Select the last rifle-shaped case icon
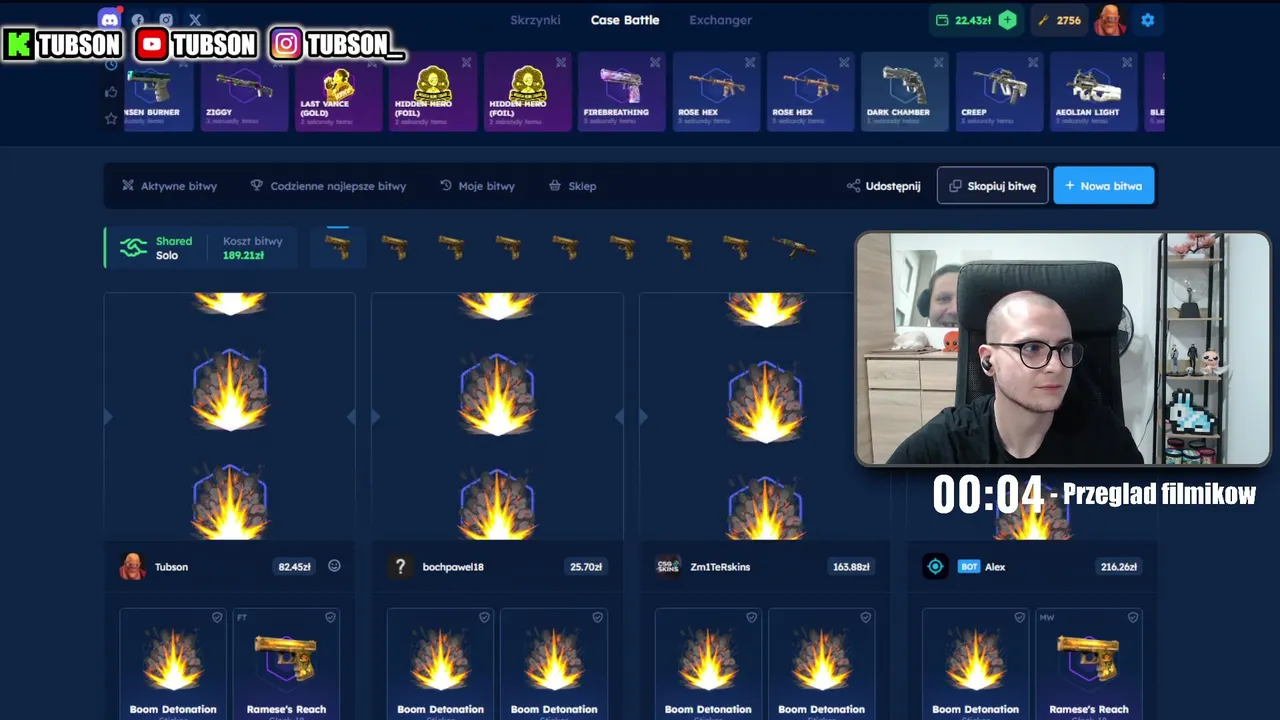Screen dimensions: 1280x720 (x=794, y=247)
